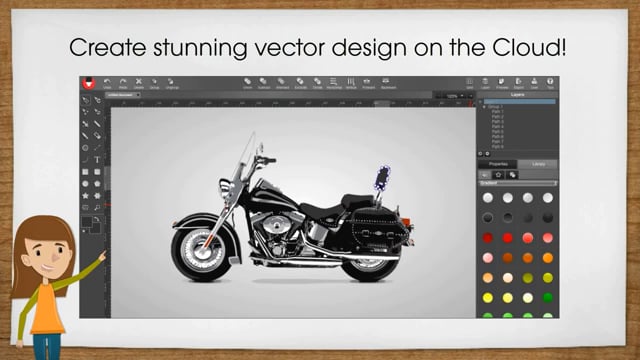This screenshot has height=360, width=640.
Task: Click the Layers panel header
Action: click(518, 95)
